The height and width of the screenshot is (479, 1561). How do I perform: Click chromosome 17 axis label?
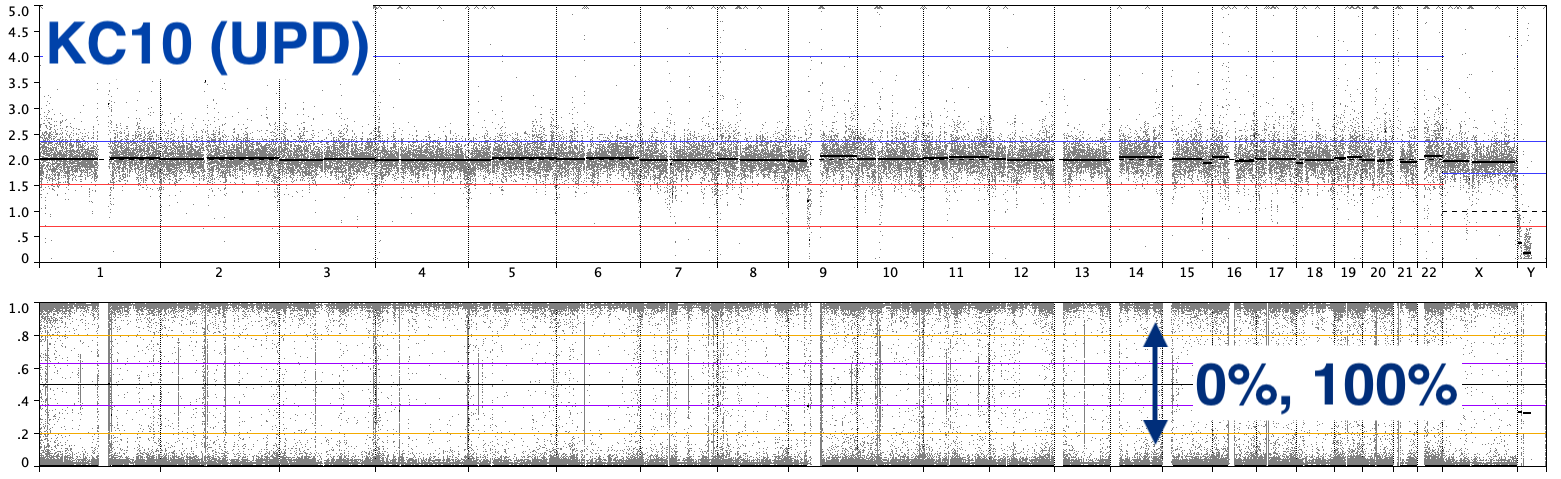tap(1276, 272)
